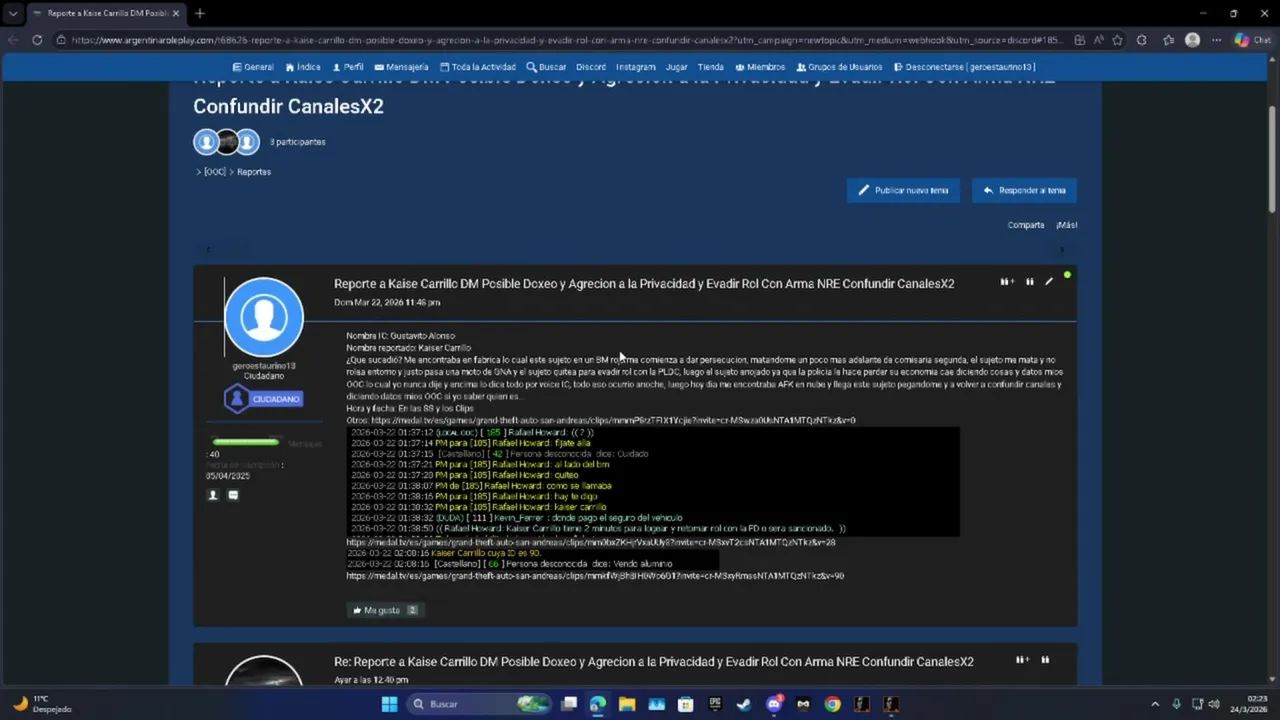1280x720 pixels.
Task: Open the OOC breadcrumb link
Action: coord(215,172)
